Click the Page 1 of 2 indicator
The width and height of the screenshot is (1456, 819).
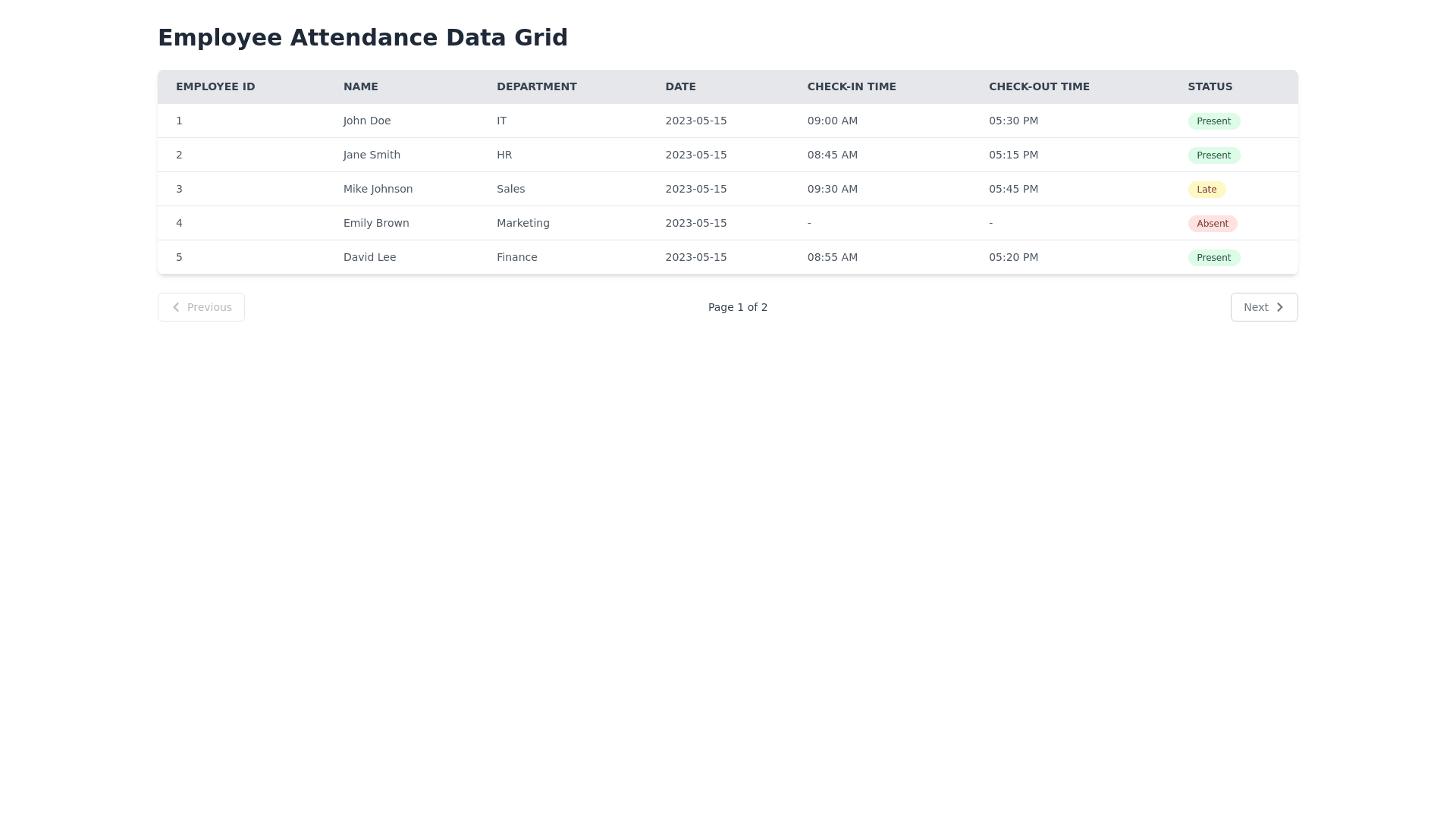pyautogui.click(x=737, y=307)
